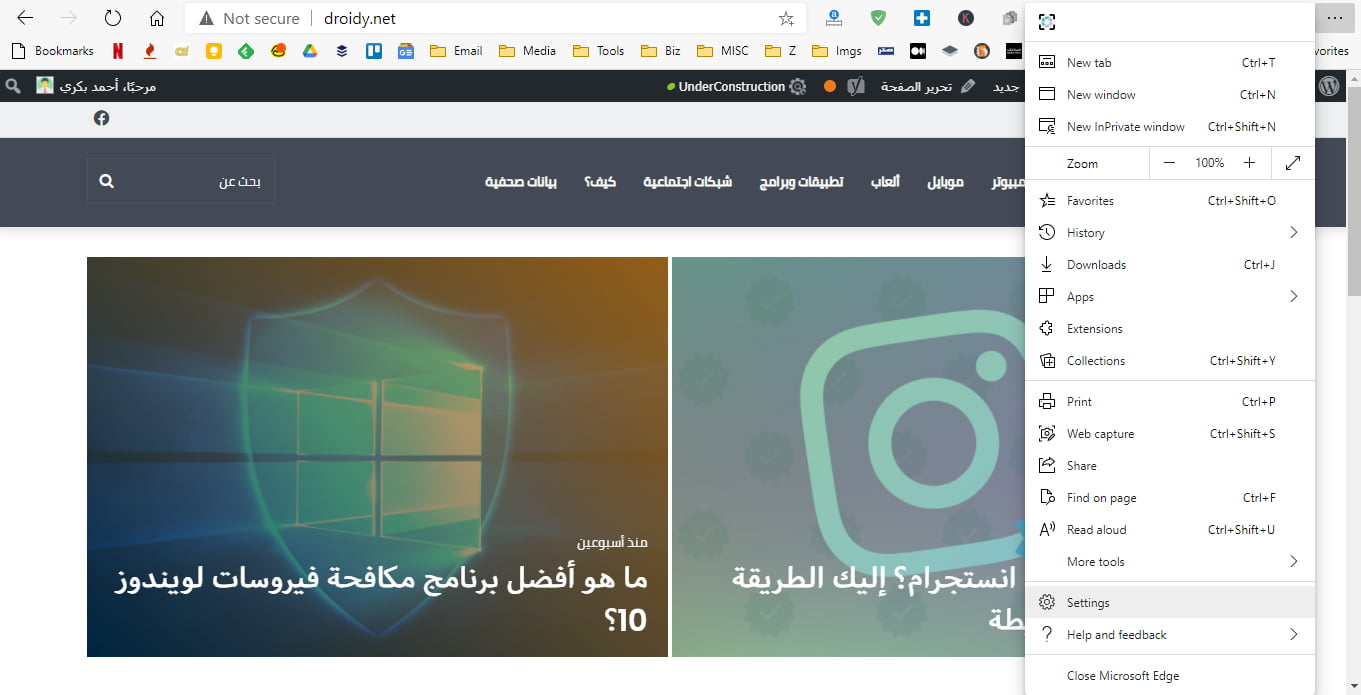Open the تطبيقات وبرامج navigation link
1361x695 pixels.
pos(801,181)
